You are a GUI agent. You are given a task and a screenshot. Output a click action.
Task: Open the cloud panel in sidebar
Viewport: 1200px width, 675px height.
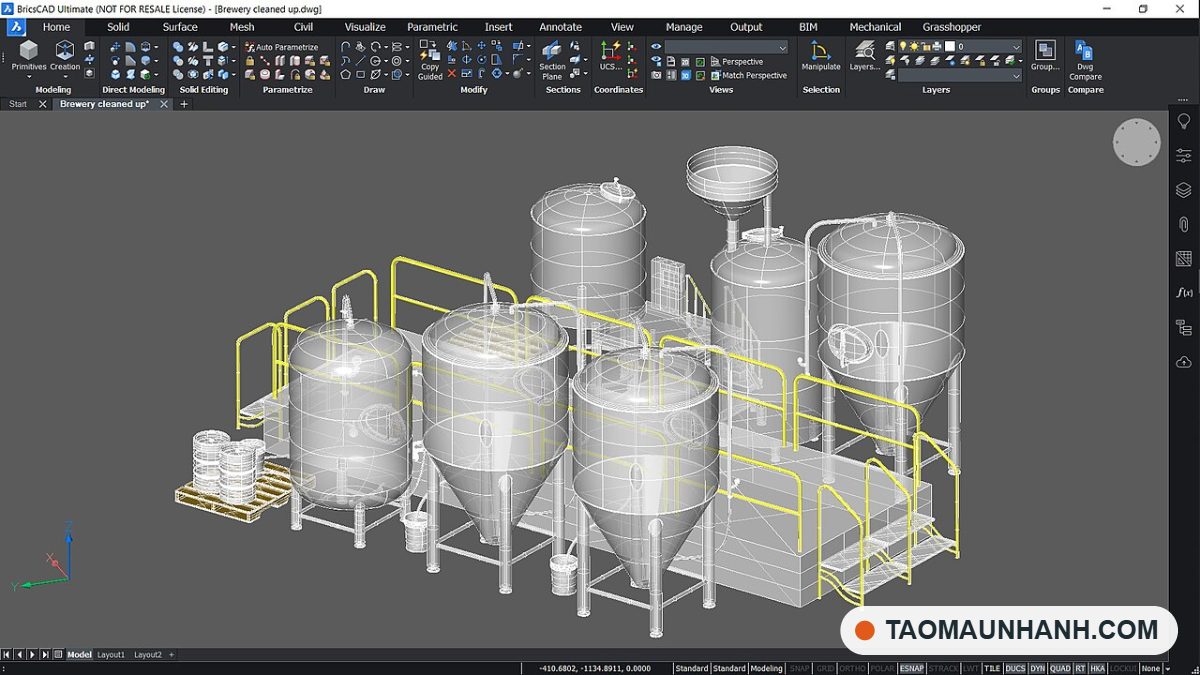click(x=1184, y=361)
